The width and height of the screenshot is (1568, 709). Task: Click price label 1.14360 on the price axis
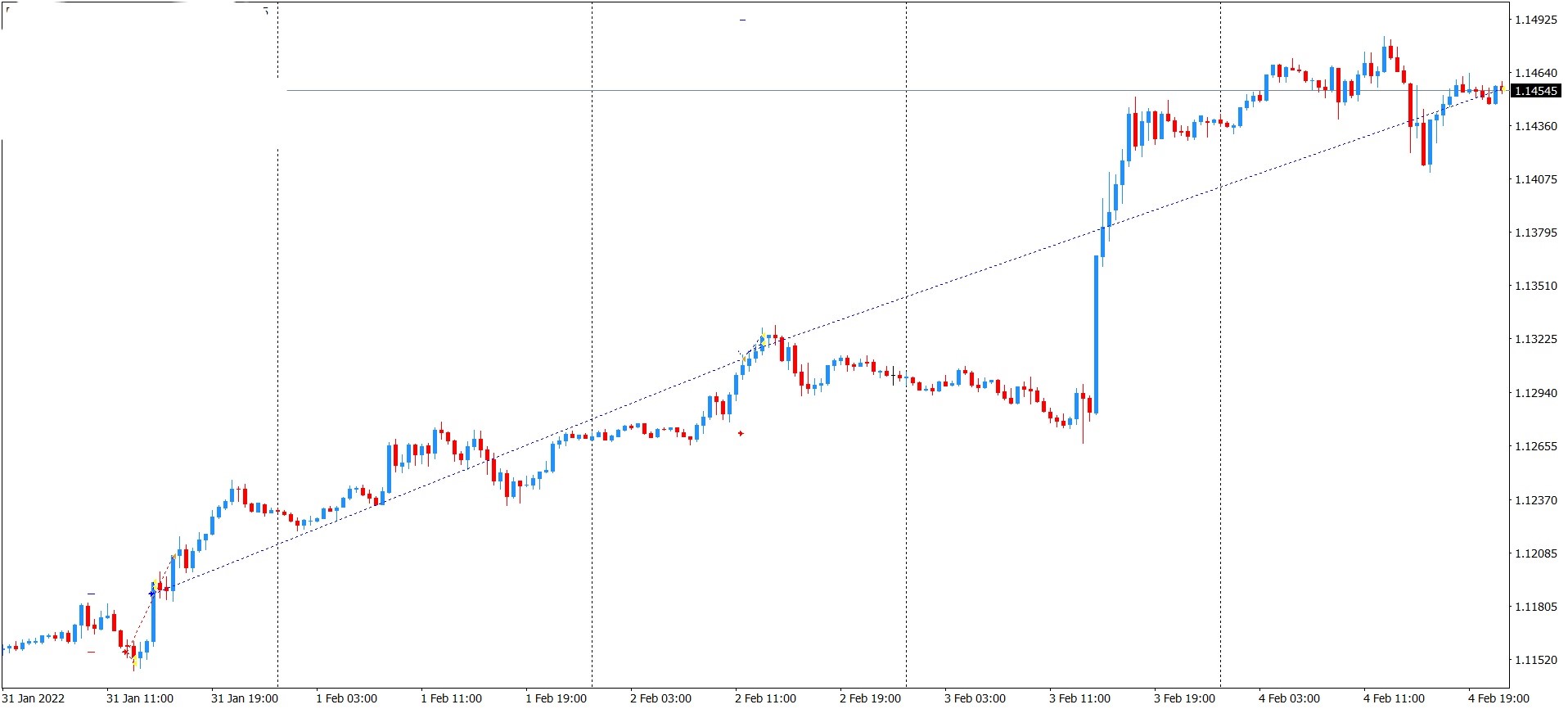[x=1536, y=126]
